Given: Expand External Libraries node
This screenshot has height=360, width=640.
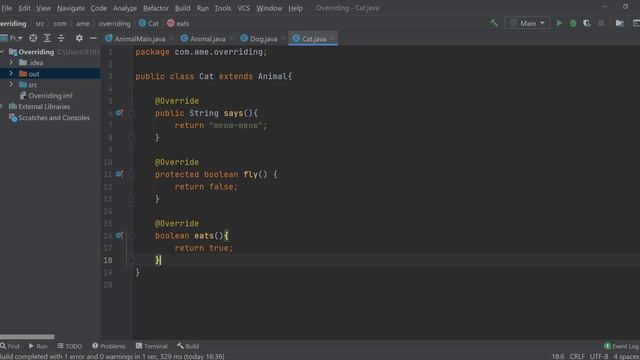Looking at the screenshot, I should 2,107.
